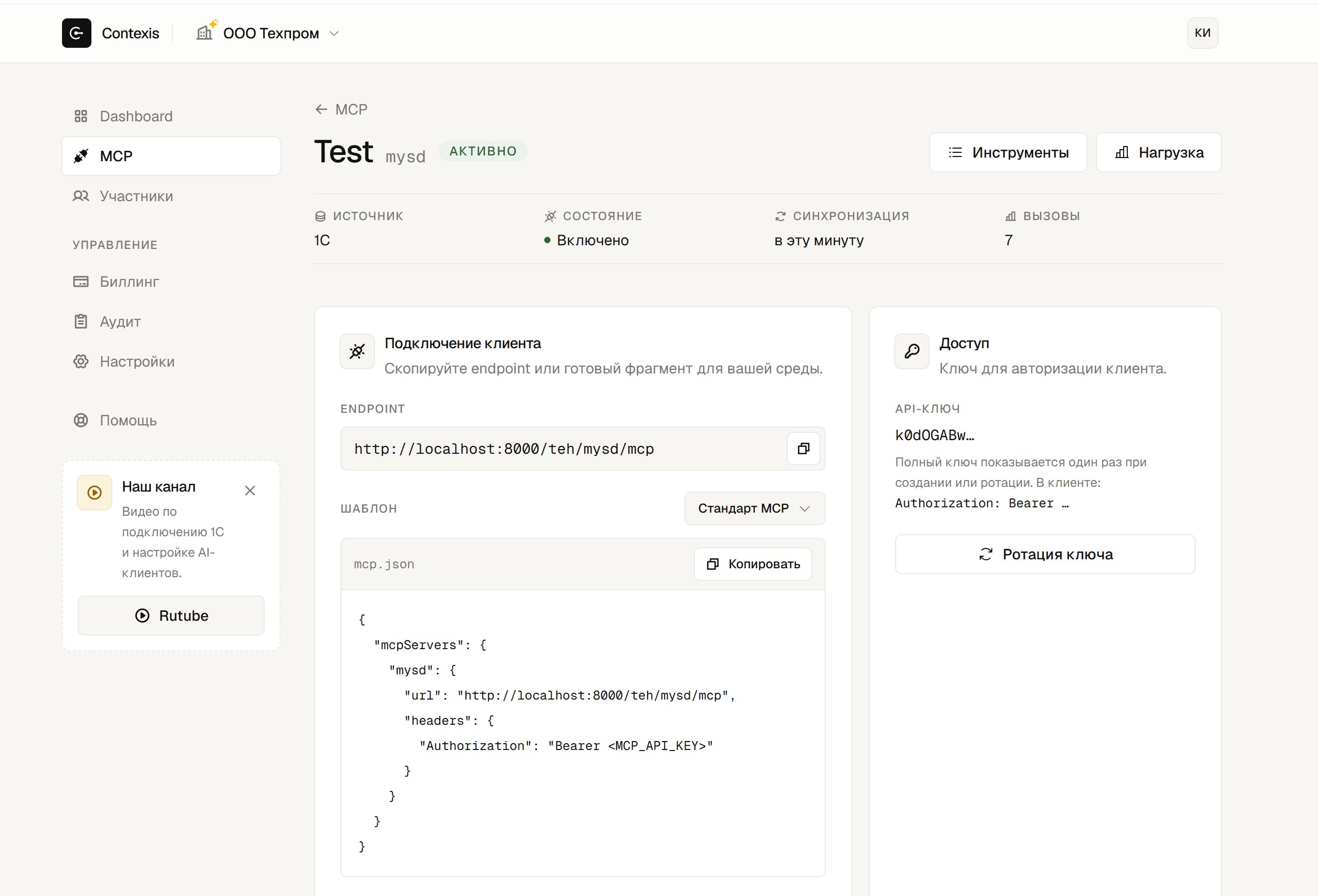Click the Включено status value
This screenshot has height=896, width=1318.
[593, 241]
